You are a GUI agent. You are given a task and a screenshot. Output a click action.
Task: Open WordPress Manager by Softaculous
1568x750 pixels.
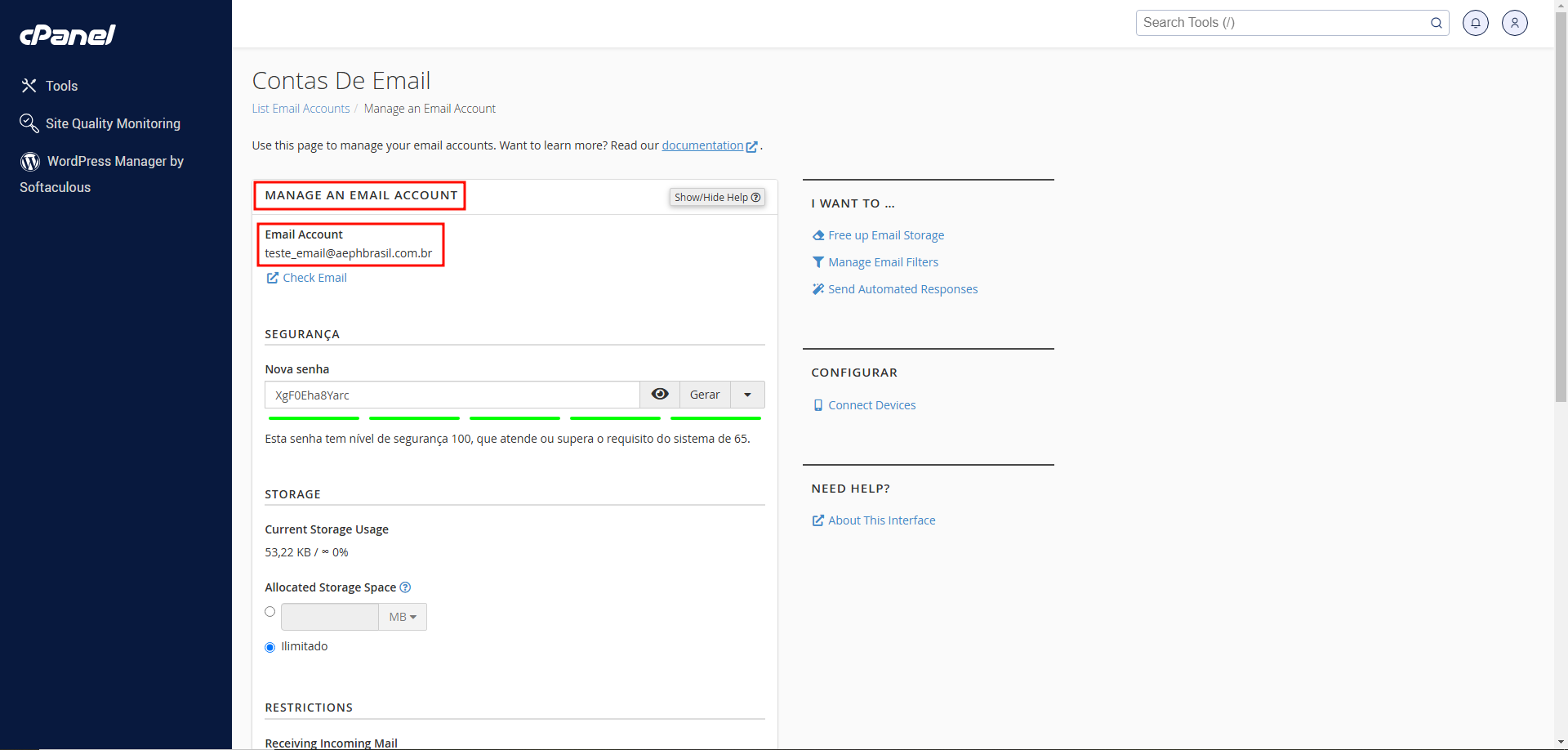(x=101, y=174)
